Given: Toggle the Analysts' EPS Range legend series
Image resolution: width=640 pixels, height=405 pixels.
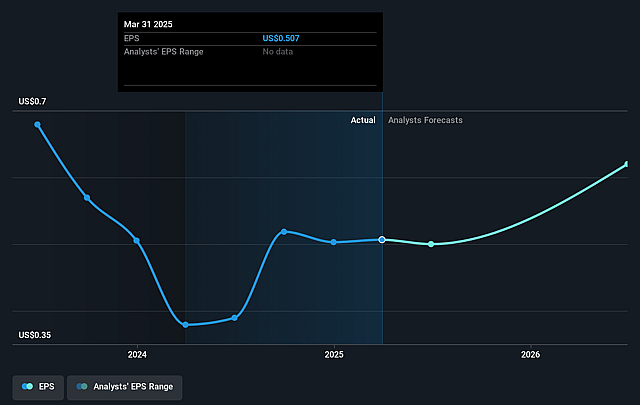Looking at the screenshot, I should (x=124, y=387).
